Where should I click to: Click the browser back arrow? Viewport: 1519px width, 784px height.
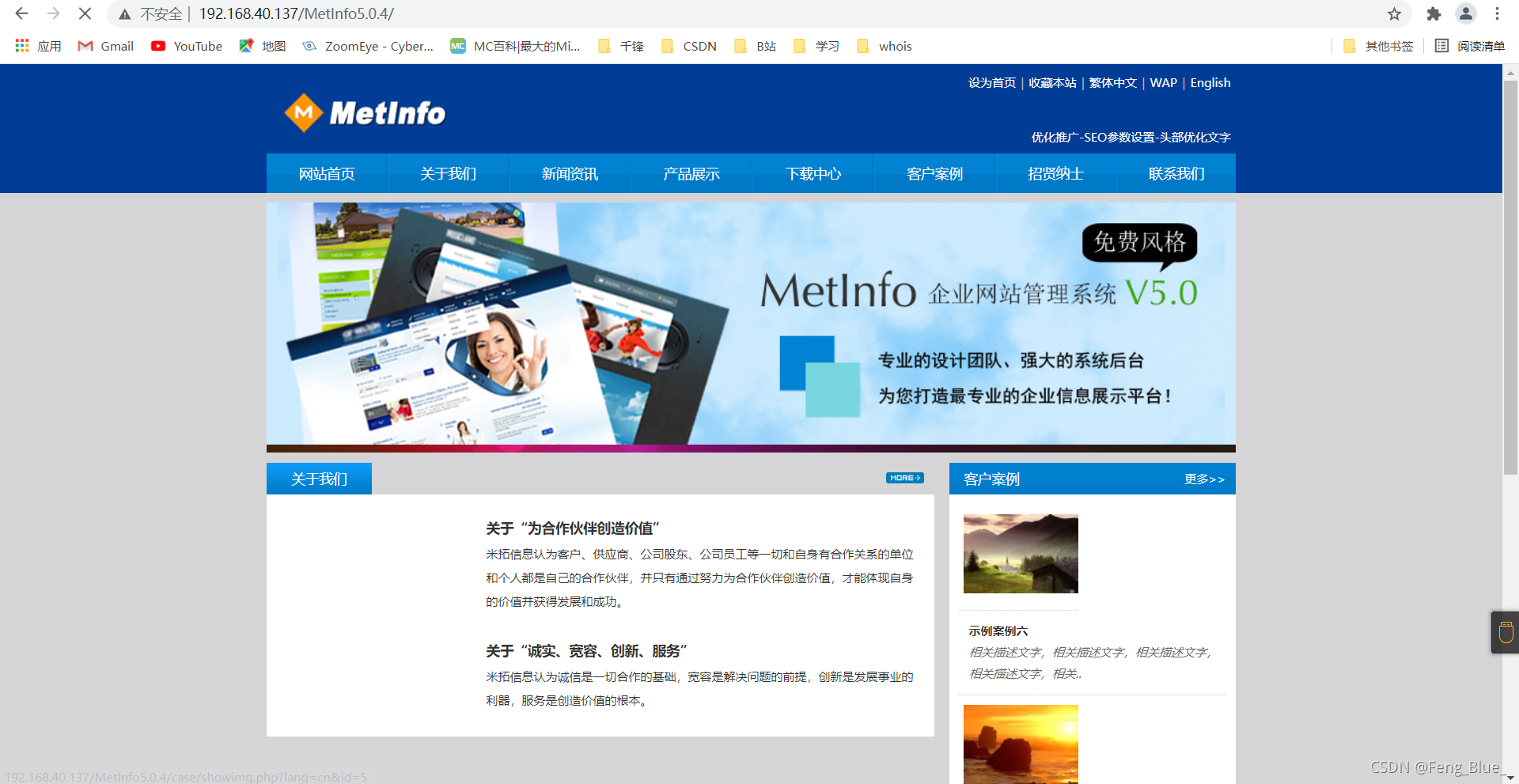21,13
